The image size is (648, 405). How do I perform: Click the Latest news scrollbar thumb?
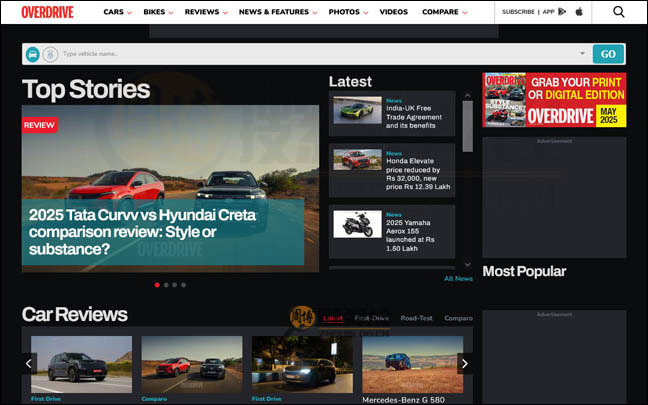[x=467, y=126]
